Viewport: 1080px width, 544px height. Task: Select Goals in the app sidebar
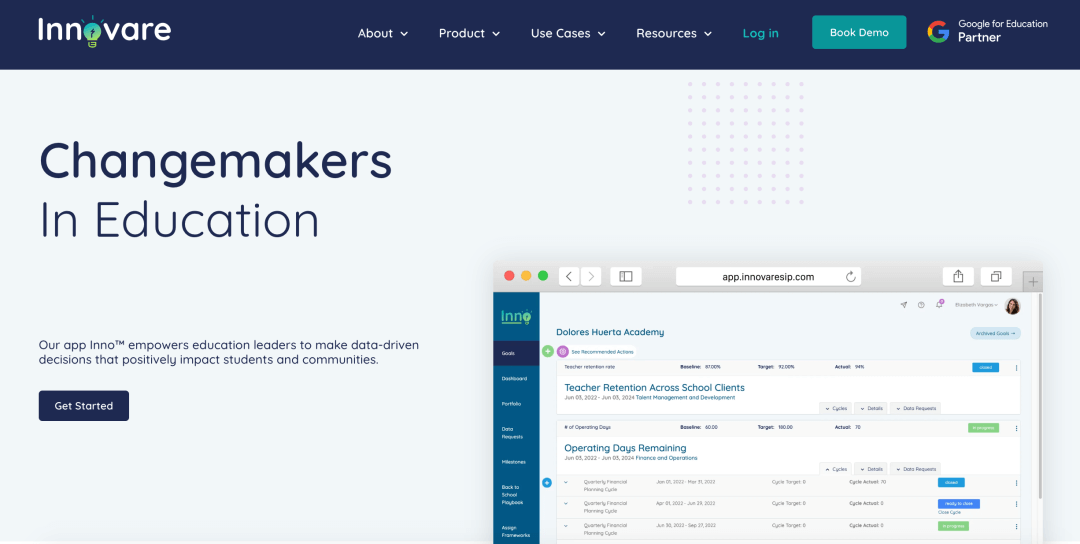click(517, 353)
